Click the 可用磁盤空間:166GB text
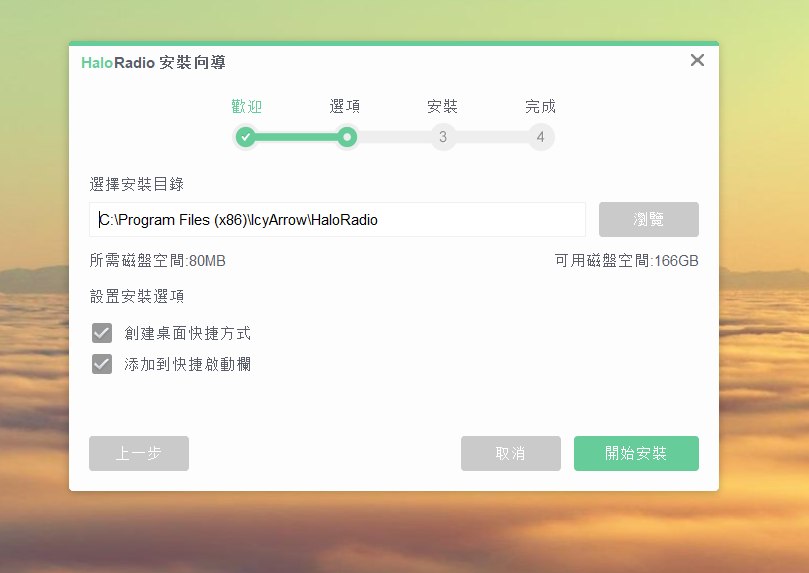This screenshot has height=573, width=809. pos(626,261)
